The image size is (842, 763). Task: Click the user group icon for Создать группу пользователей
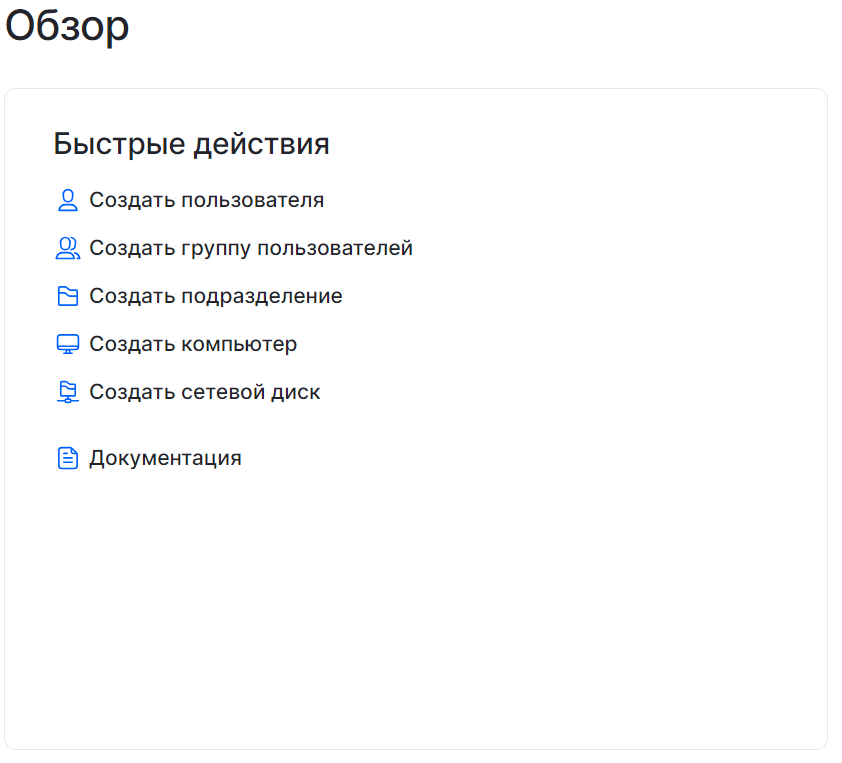pyautogui.click(x=67, y=248)
